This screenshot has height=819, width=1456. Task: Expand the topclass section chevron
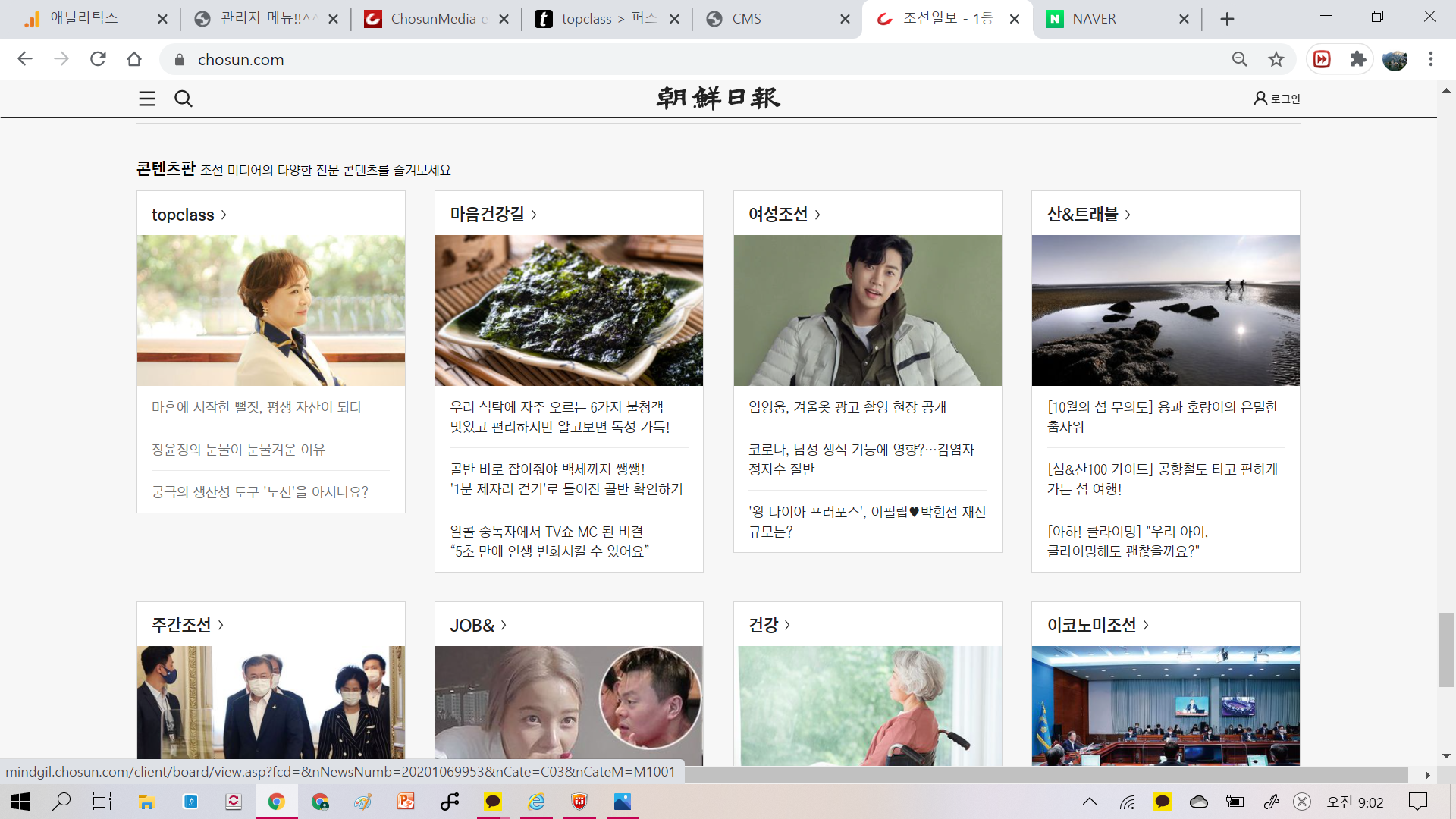tap(224, 215)
